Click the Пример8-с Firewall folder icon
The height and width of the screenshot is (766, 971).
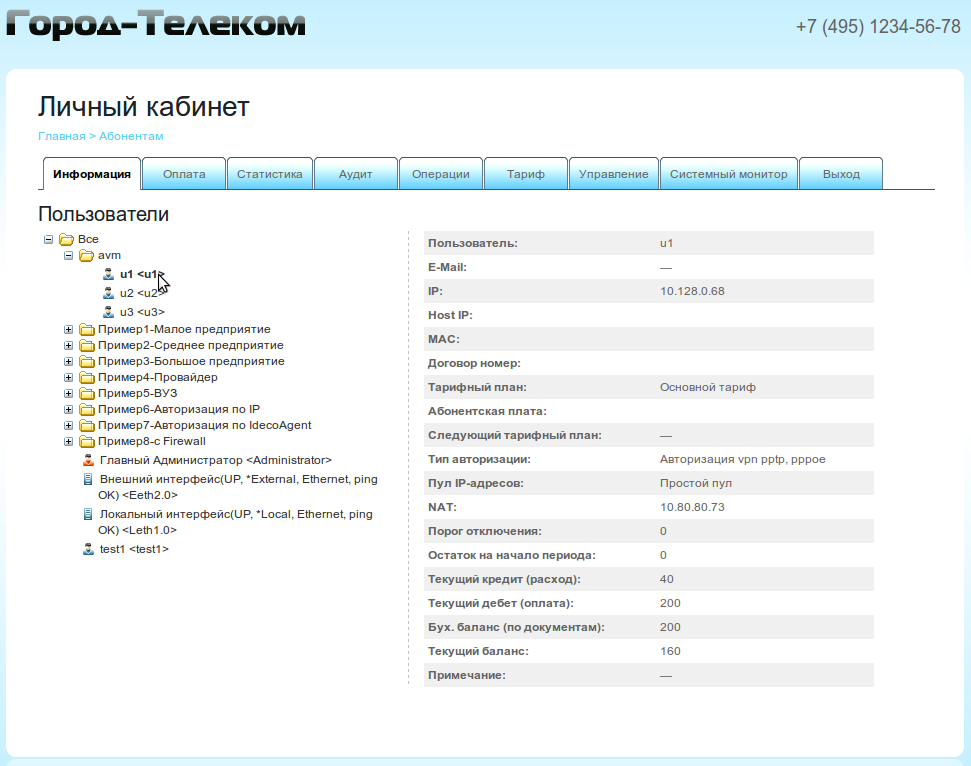tap(87, 442)
